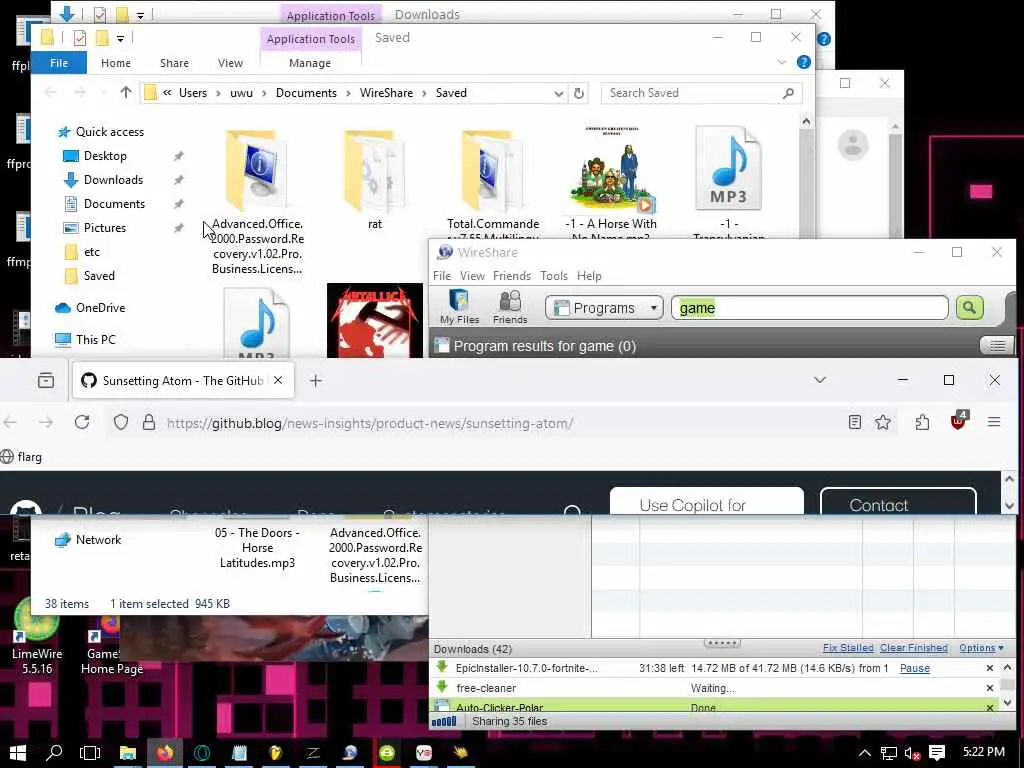Click the Clear Finished link

(914, 648)
